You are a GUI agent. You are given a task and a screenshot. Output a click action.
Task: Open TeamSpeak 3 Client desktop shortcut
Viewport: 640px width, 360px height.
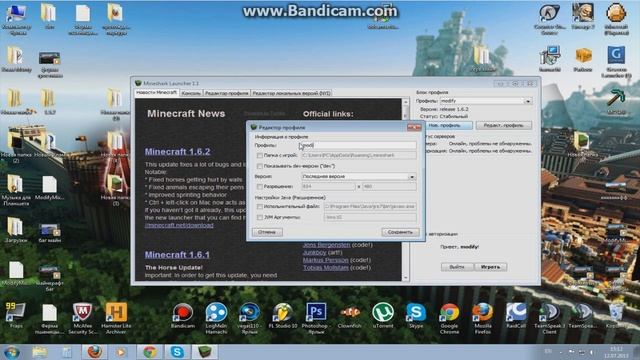point(549,318)
